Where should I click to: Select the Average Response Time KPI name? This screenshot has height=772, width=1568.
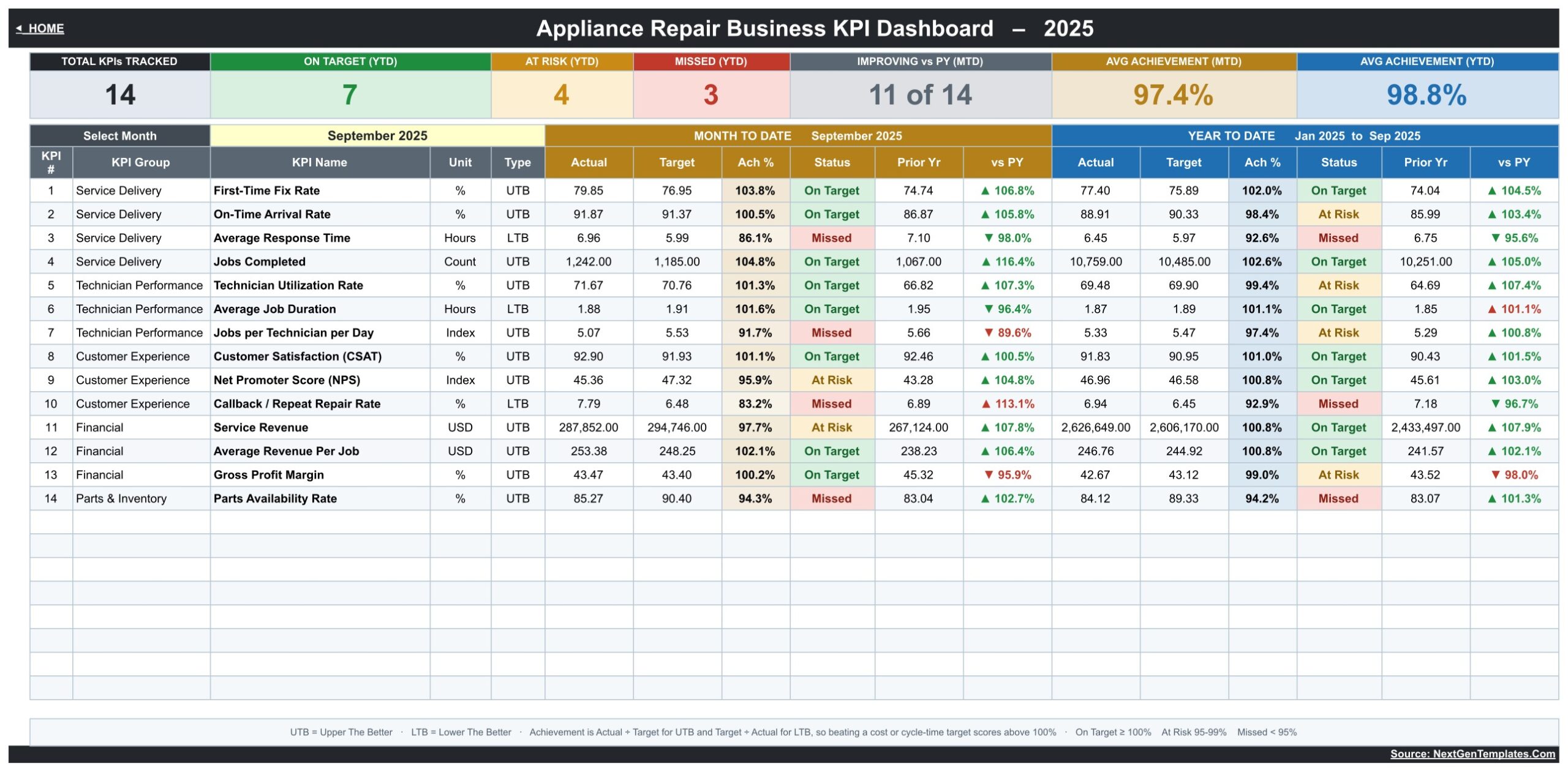[320, 238]
